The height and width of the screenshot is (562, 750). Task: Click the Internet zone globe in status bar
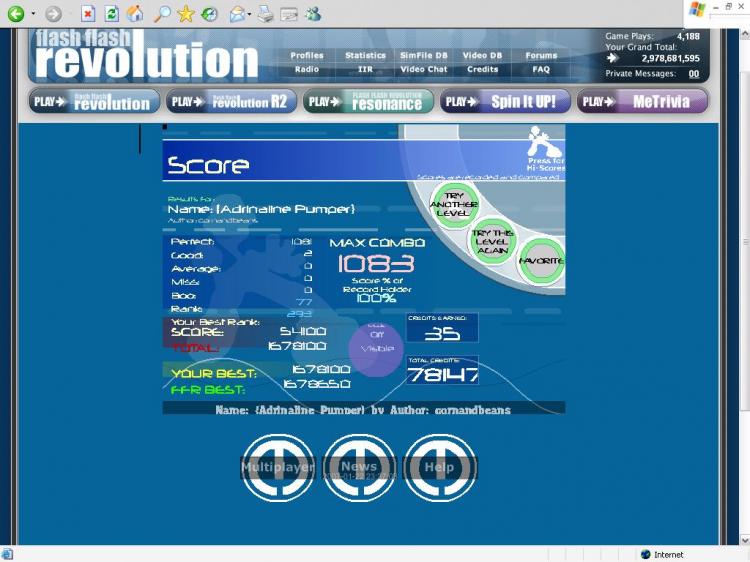point(646,554)
